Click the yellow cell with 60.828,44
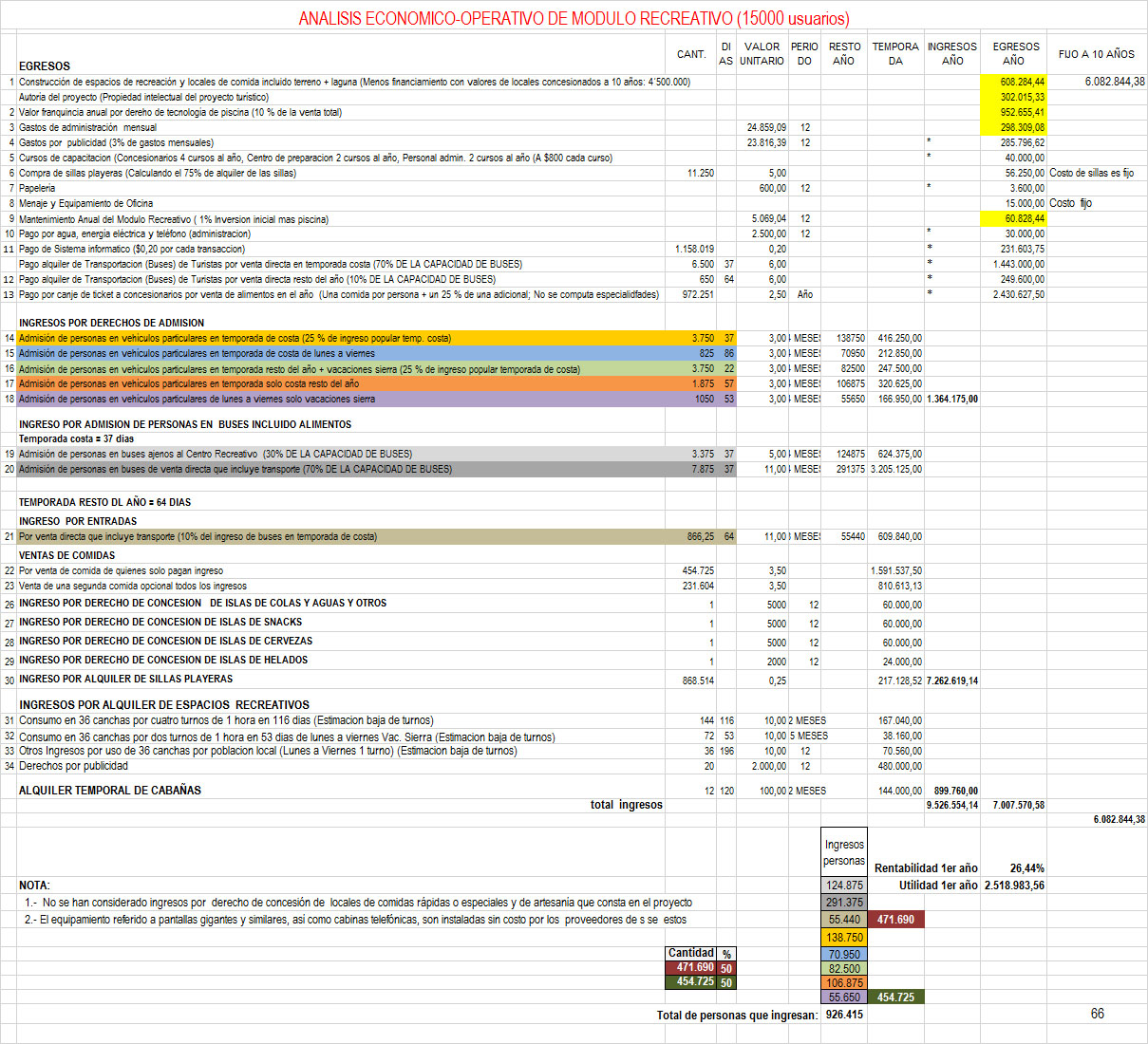 click(1014, 218)
